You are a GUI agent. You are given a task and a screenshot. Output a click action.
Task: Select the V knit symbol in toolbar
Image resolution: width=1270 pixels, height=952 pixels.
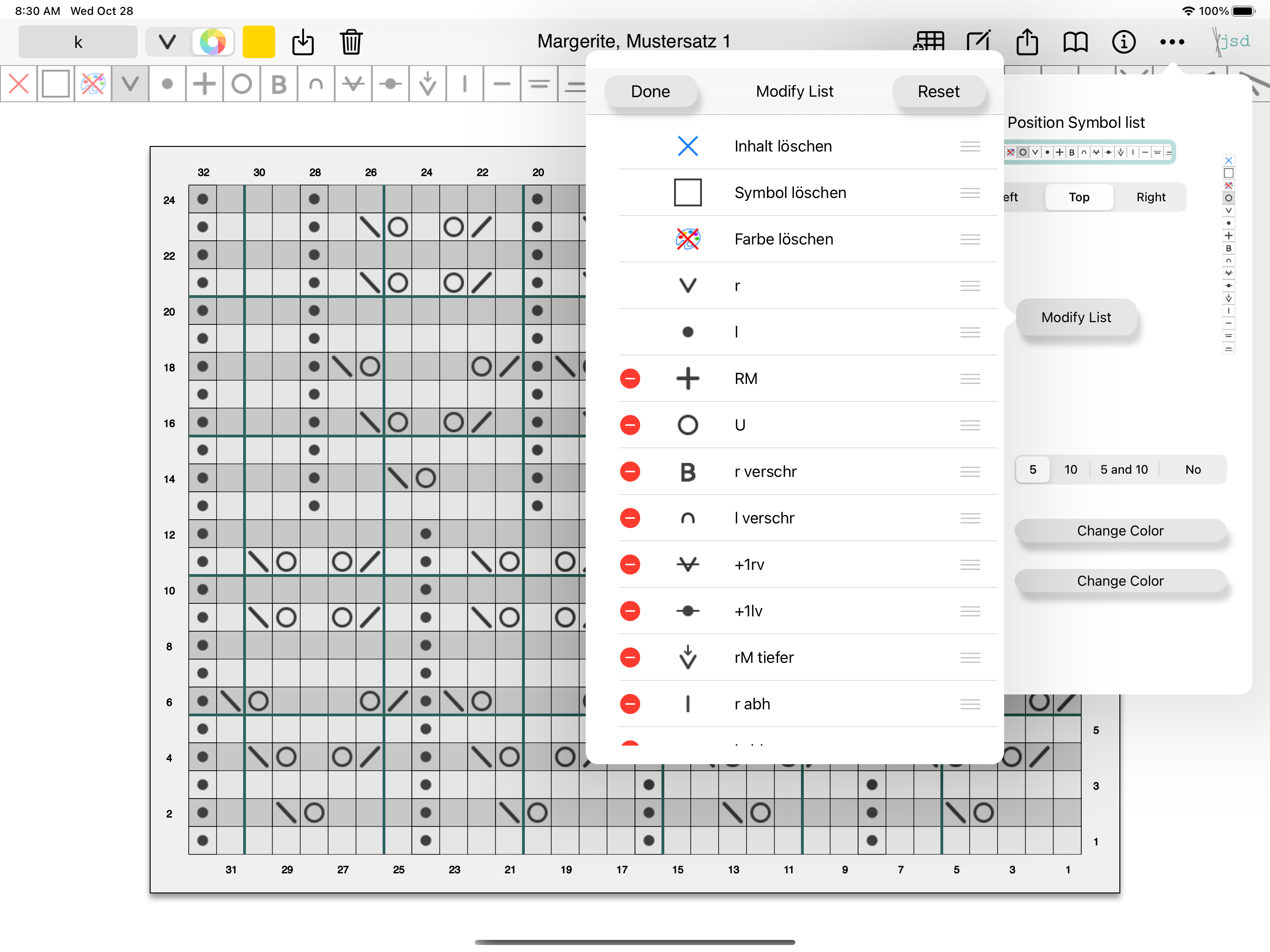(x=130, y=84)
